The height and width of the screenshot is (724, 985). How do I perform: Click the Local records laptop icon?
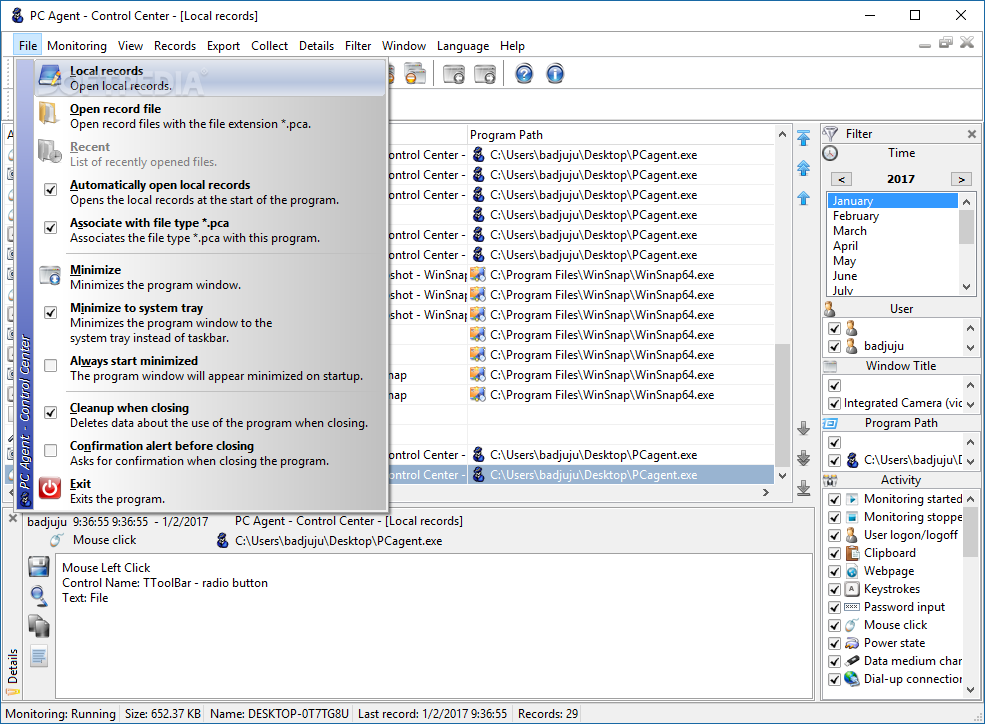pos(50,76)
